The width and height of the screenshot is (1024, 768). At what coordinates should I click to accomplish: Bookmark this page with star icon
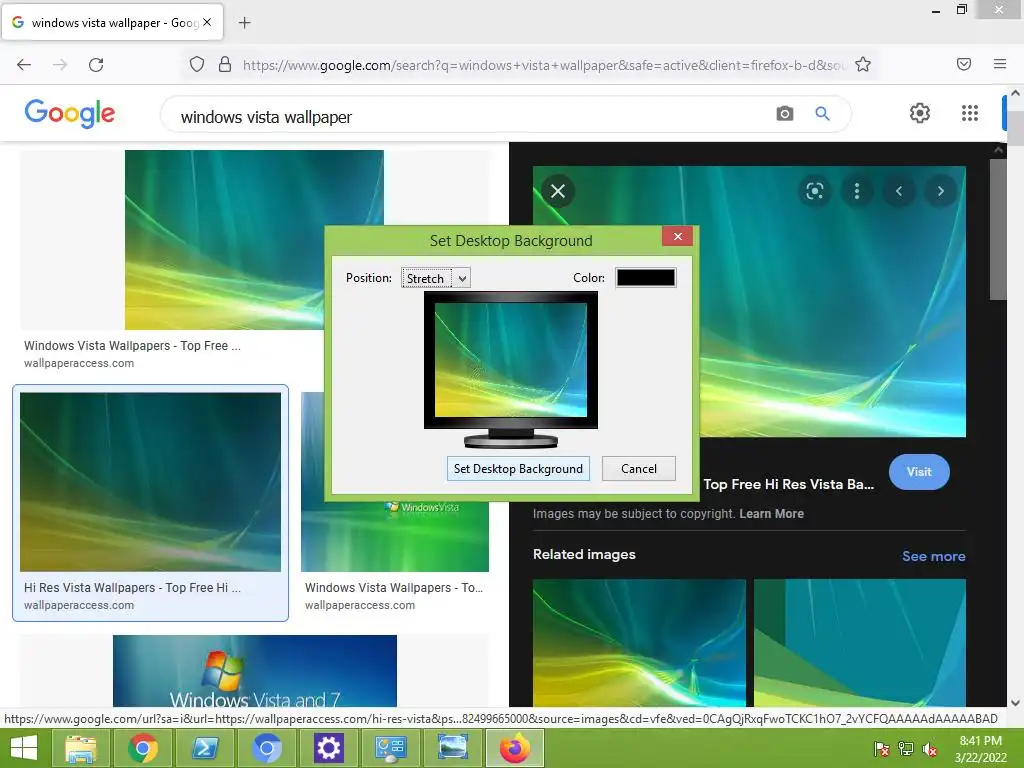863,65
